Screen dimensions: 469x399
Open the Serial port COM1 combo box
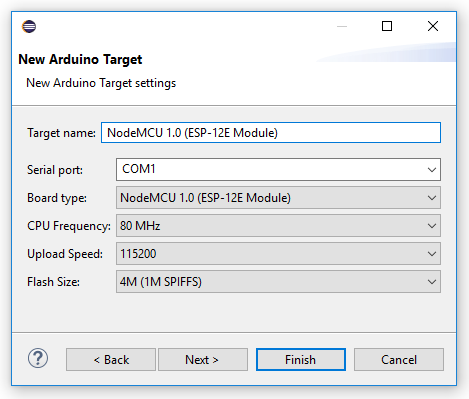click(x=278, y=169)
